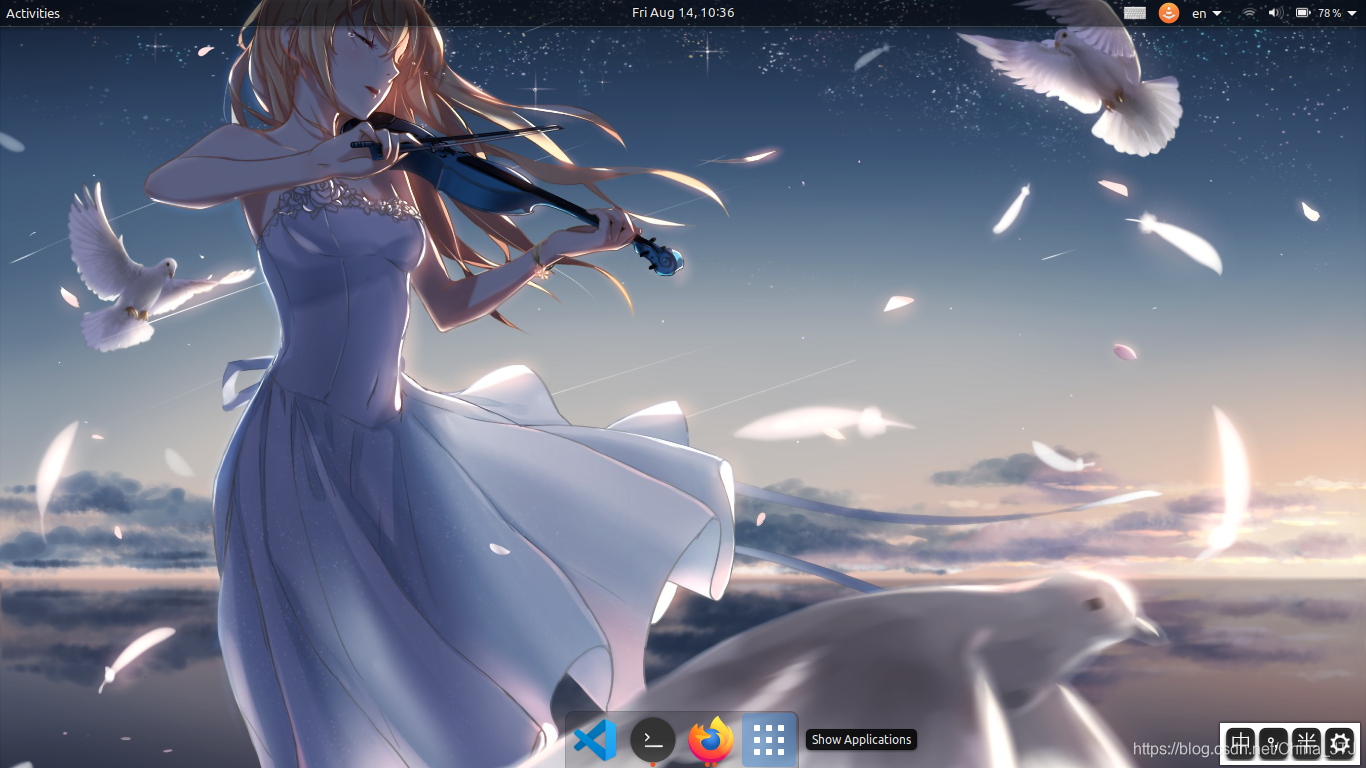Expand the en input source menu
This screenshot has width=1366, height=768.
point(1206,13)
